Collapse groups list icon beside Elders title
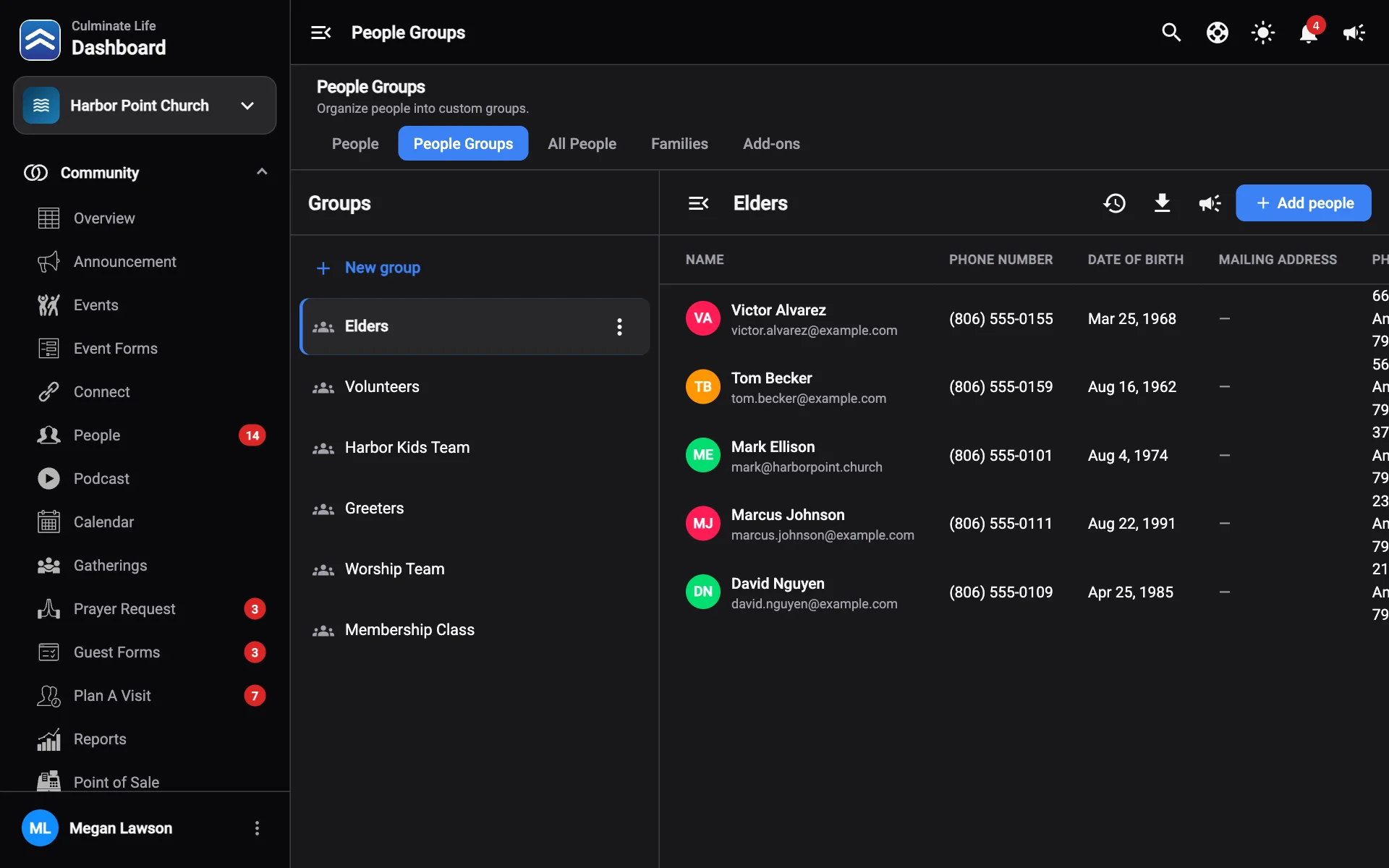 click(698, 203)
